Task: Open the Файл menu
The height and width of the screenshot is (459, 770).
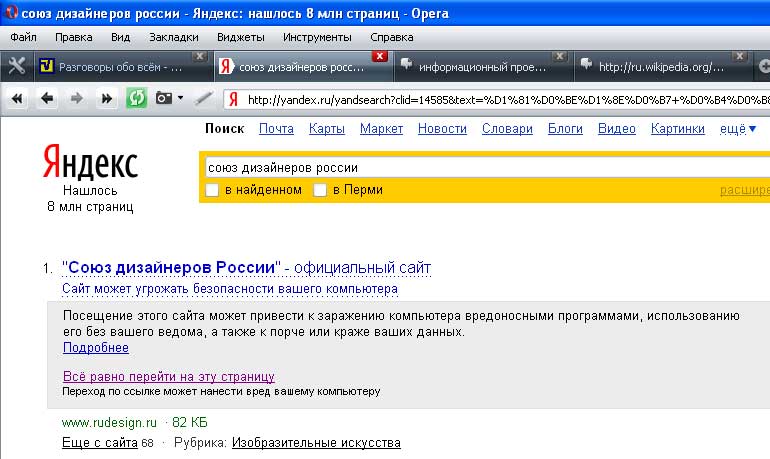Action: 23,37
